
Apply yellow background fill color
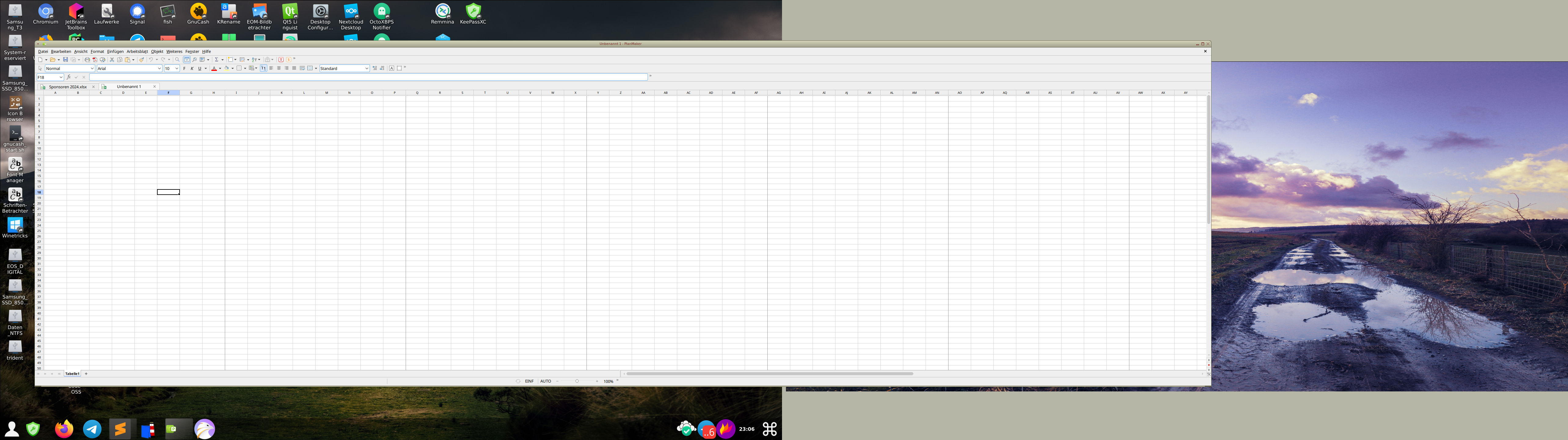click(x=227, y=68)
